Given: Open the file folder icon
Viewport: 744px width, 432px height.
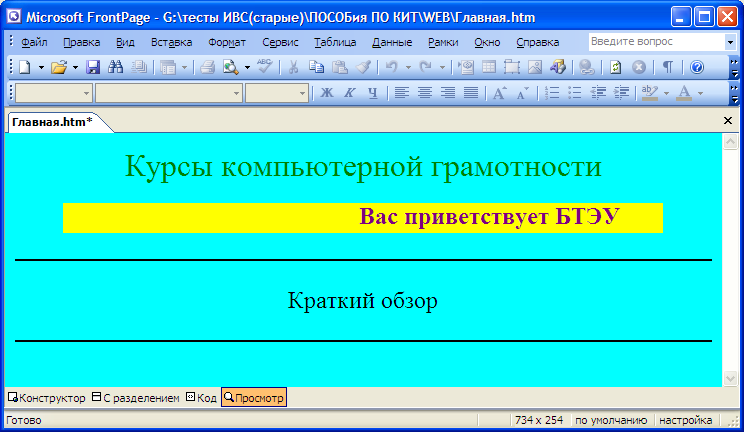Looking at the screenshot, I should 59,67.
